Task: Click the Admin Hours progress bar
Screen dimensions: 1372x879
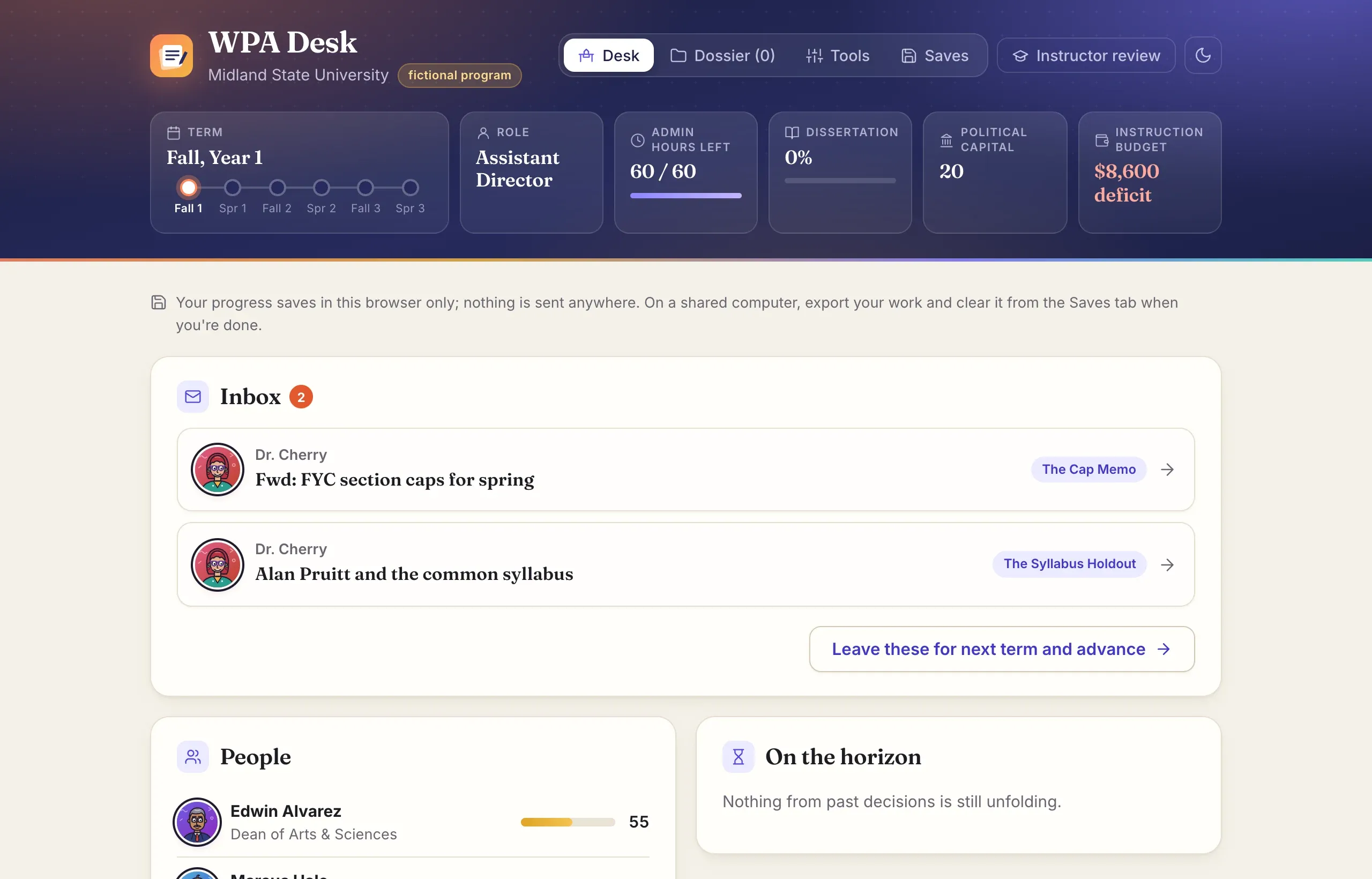Action: 685,196
